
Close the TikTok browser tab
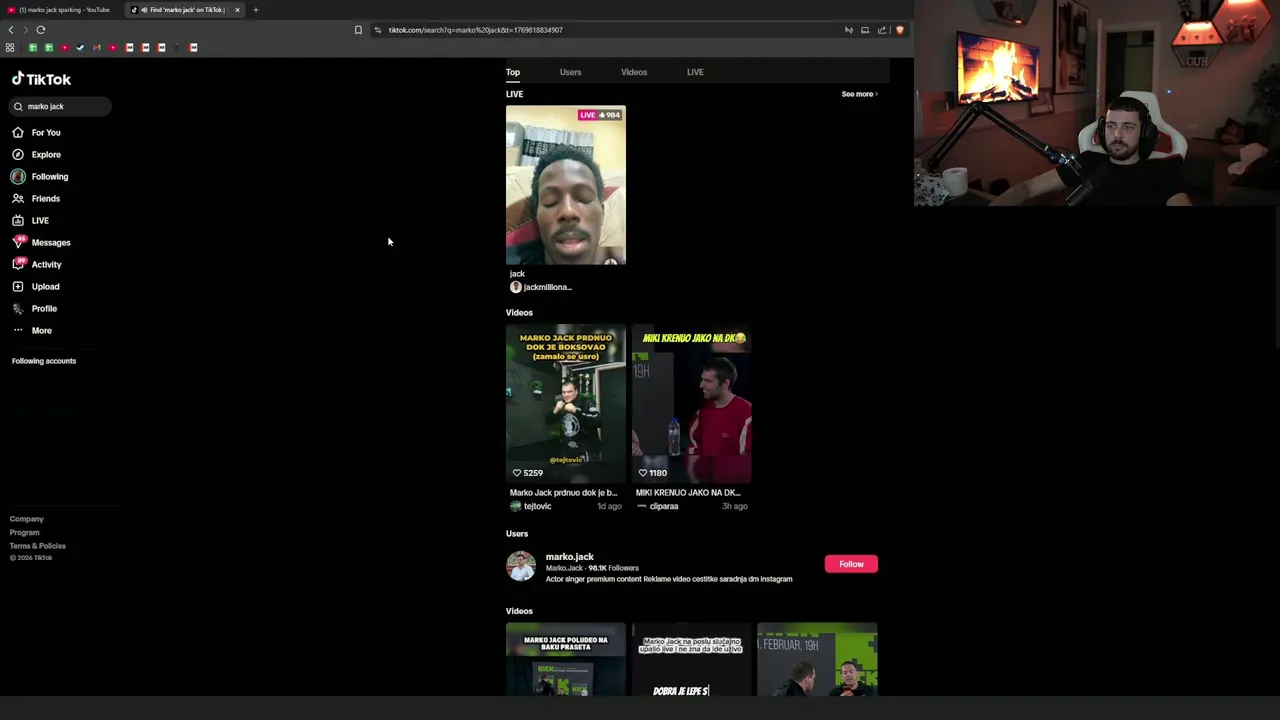(x=237, y=10)
